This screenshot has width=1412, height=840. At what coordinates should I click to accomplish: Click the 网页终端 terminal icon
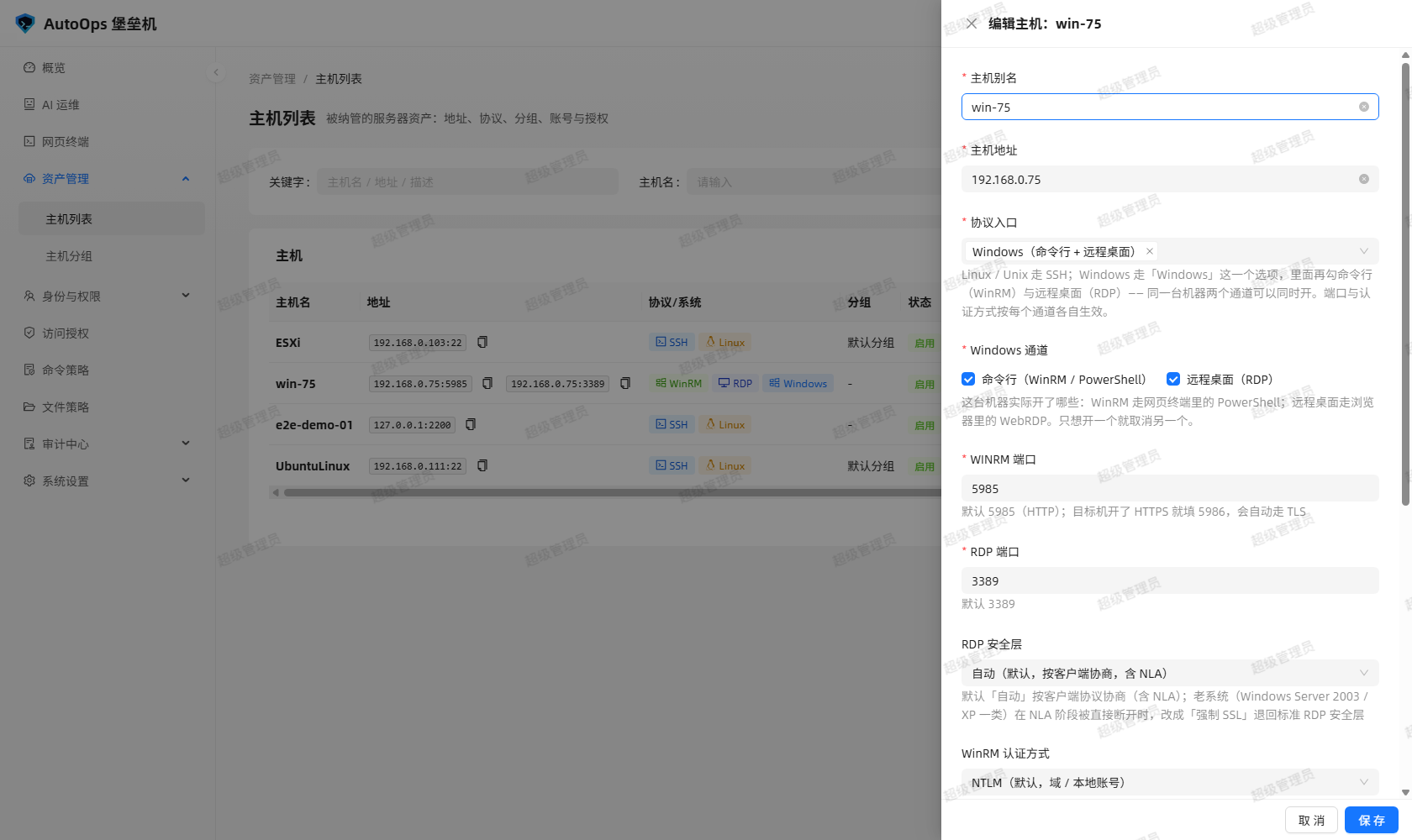(29, 141)
